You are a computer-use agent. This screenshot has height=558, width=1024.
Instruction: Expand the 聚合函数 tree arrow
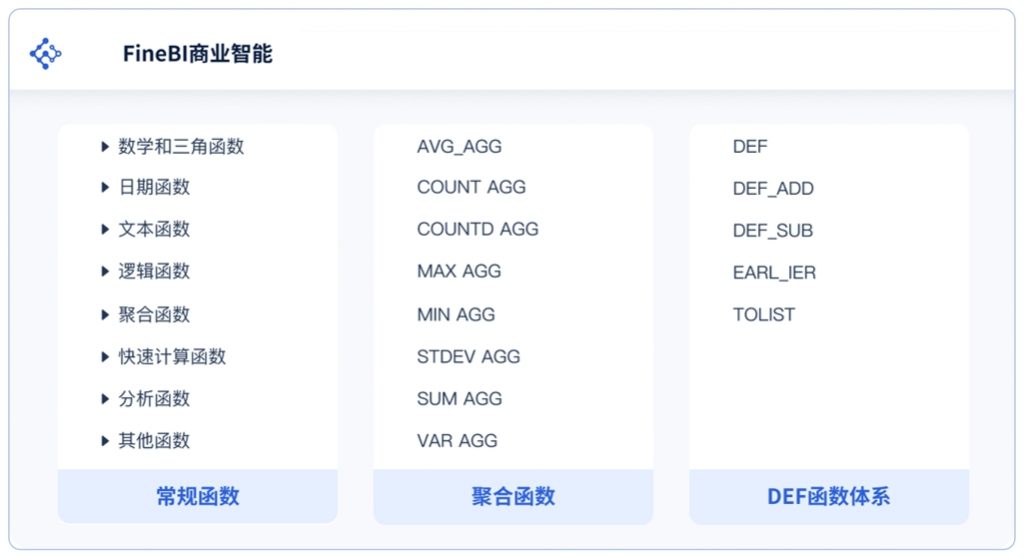pyautogui.click(x=104, y=315)
